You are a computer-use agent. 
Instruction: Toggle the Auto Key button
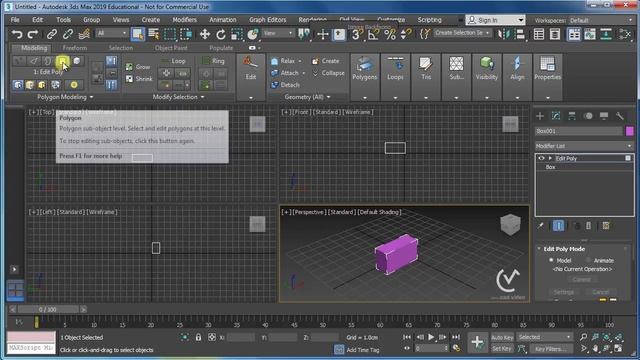click(502, 338)
